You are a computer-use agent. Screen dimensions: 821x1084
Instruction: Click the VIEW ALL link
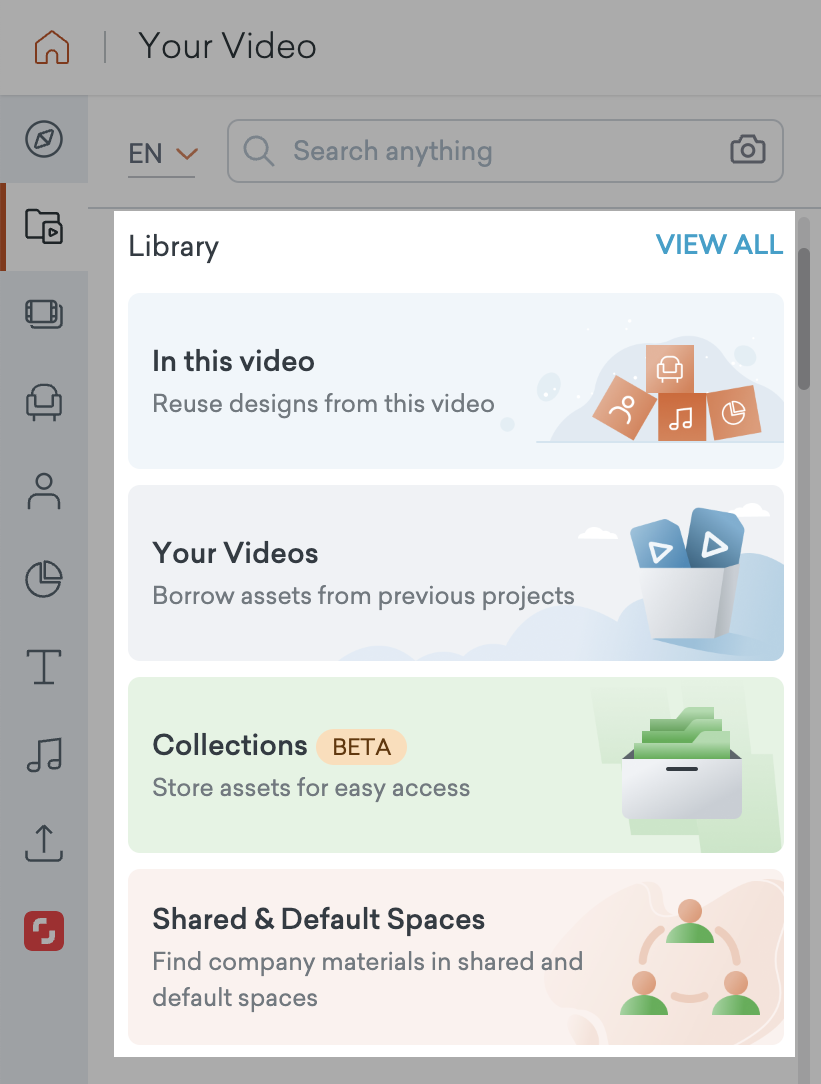(719, 245)
